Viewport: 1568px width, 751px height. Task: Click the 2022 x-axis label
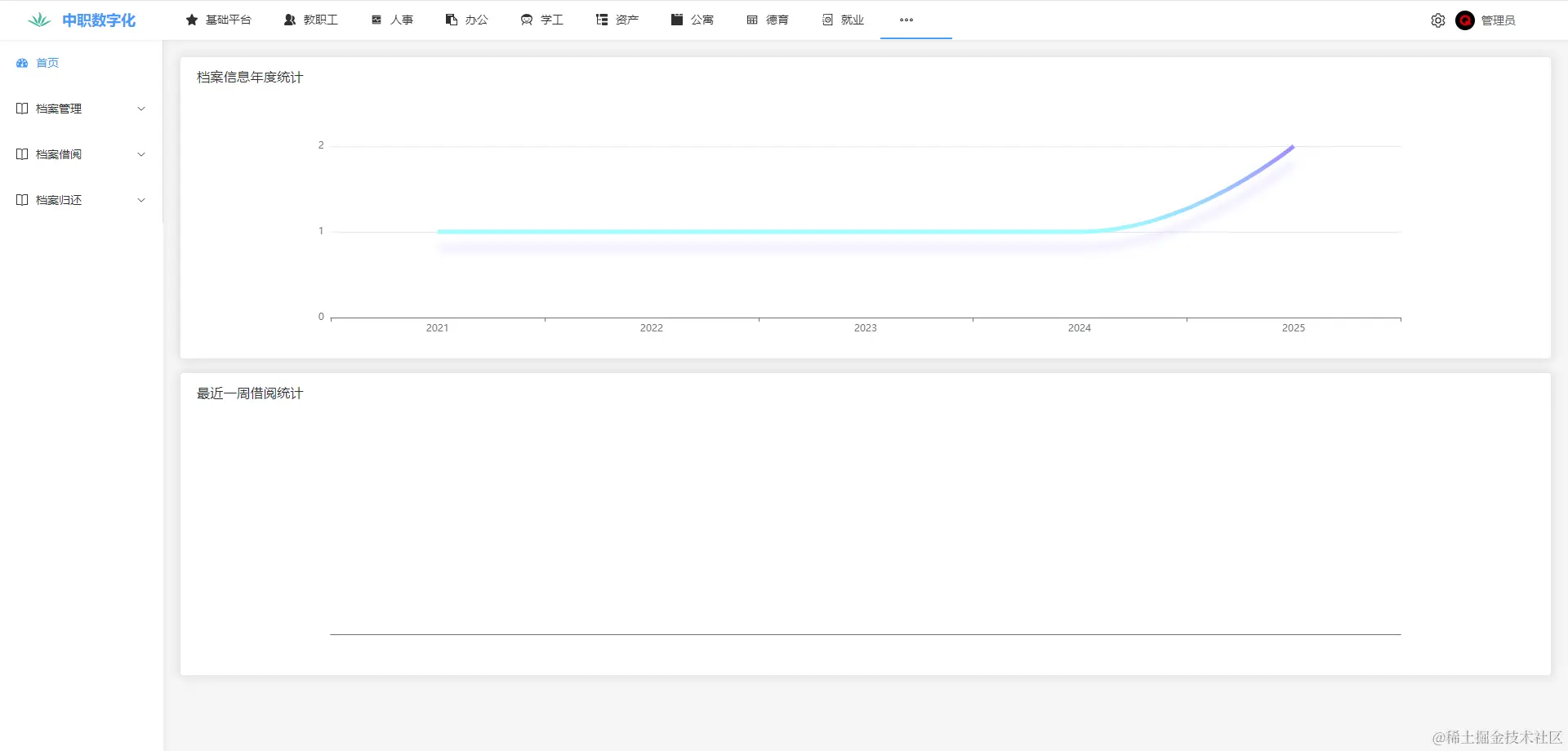pos(652,328)
